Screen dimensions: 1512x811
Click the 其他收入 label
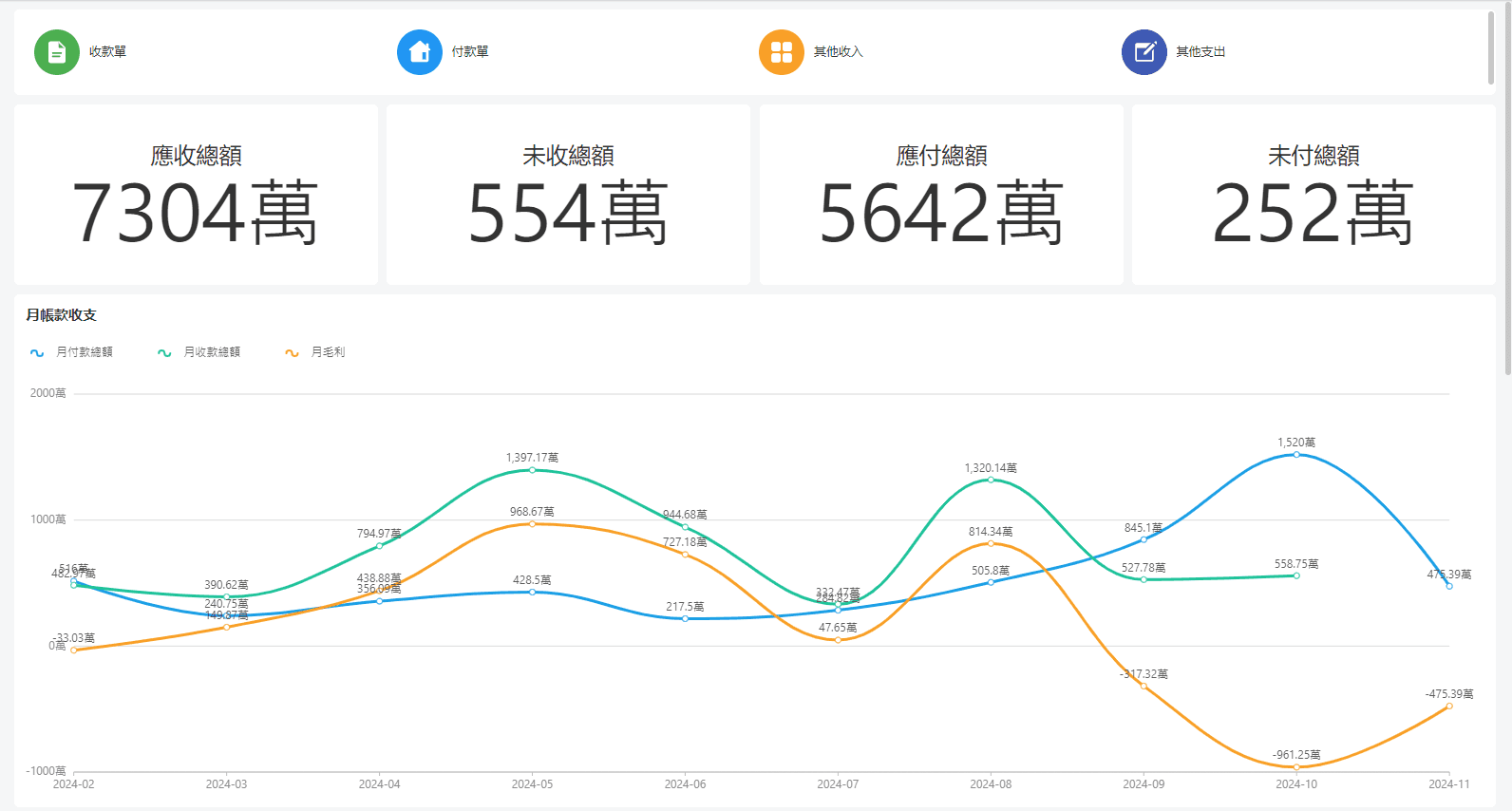(839, 52)
